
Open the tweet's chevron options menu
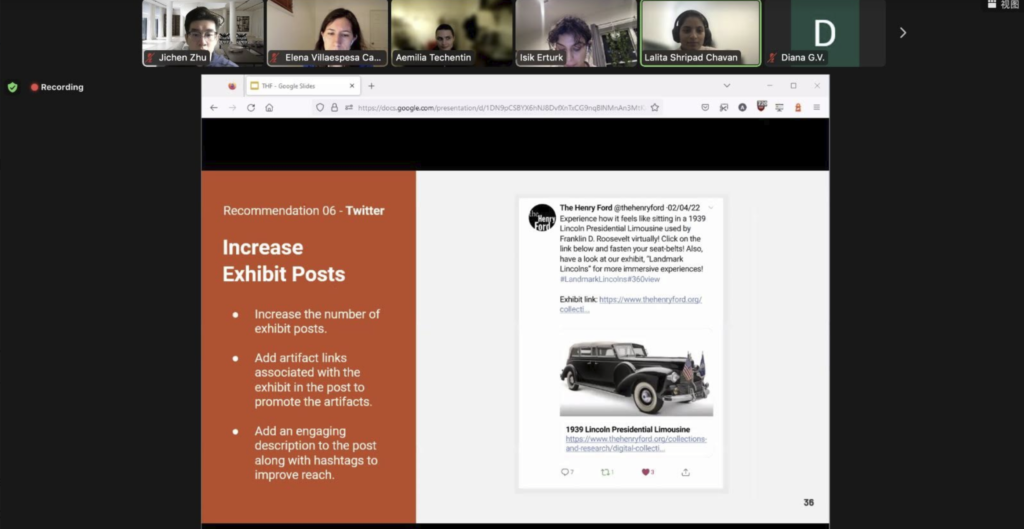[x=711, y=208]
